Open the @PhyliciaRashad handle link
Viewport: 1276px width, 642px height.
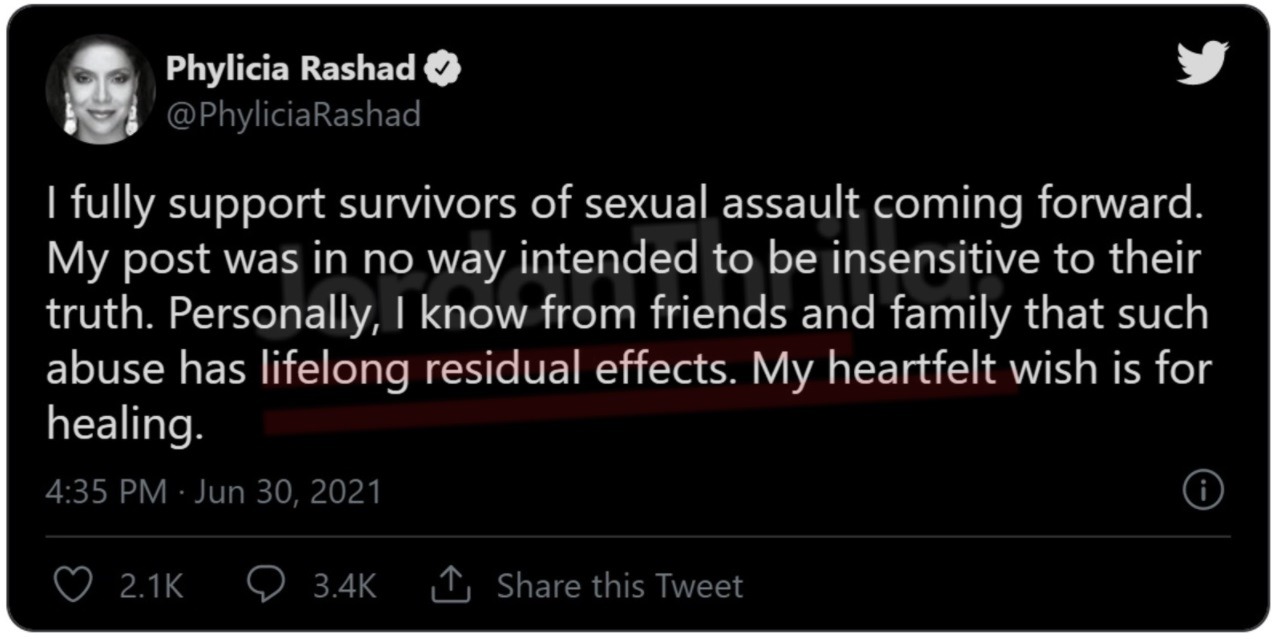(x=293, y=115)
